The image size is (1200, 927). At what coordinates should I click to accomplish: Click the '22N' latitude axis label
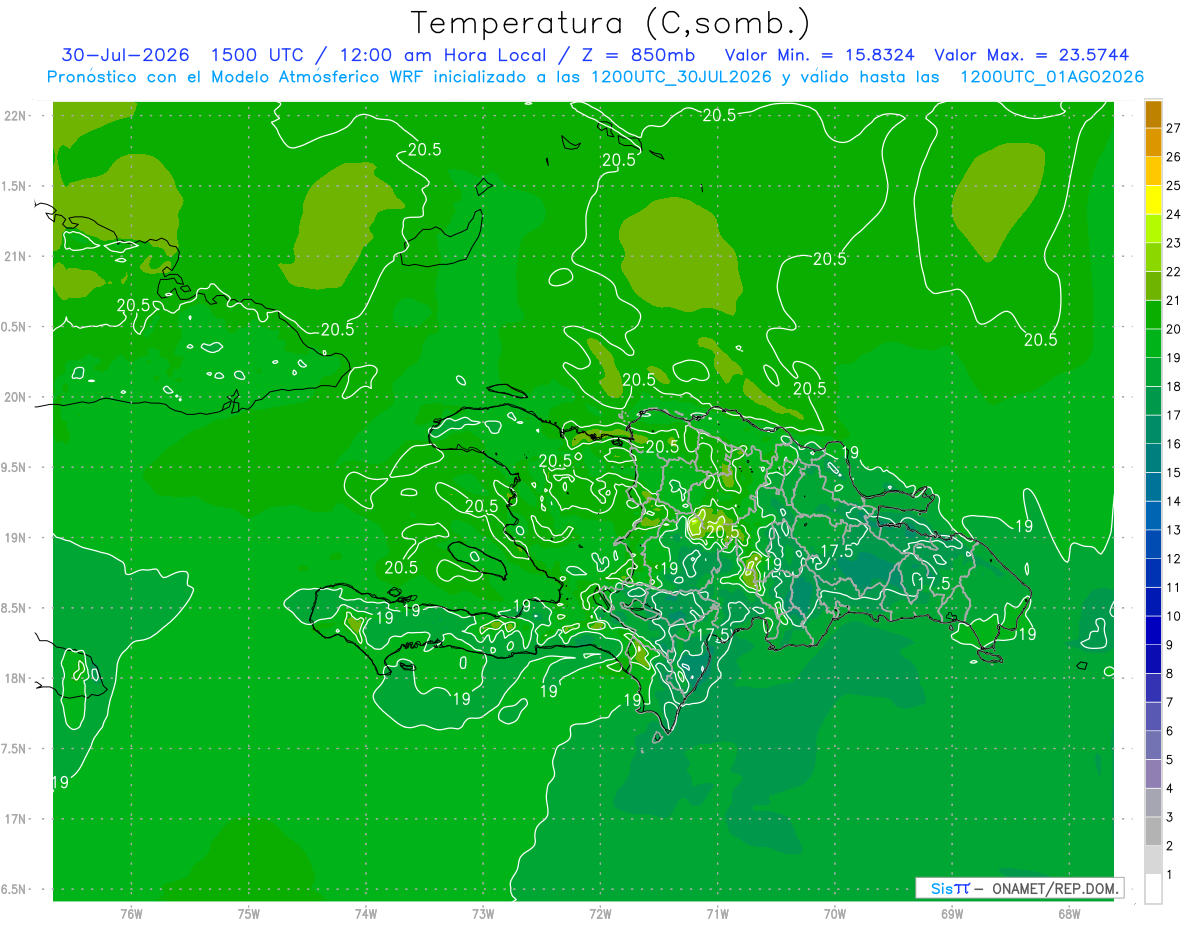(16, 116)
